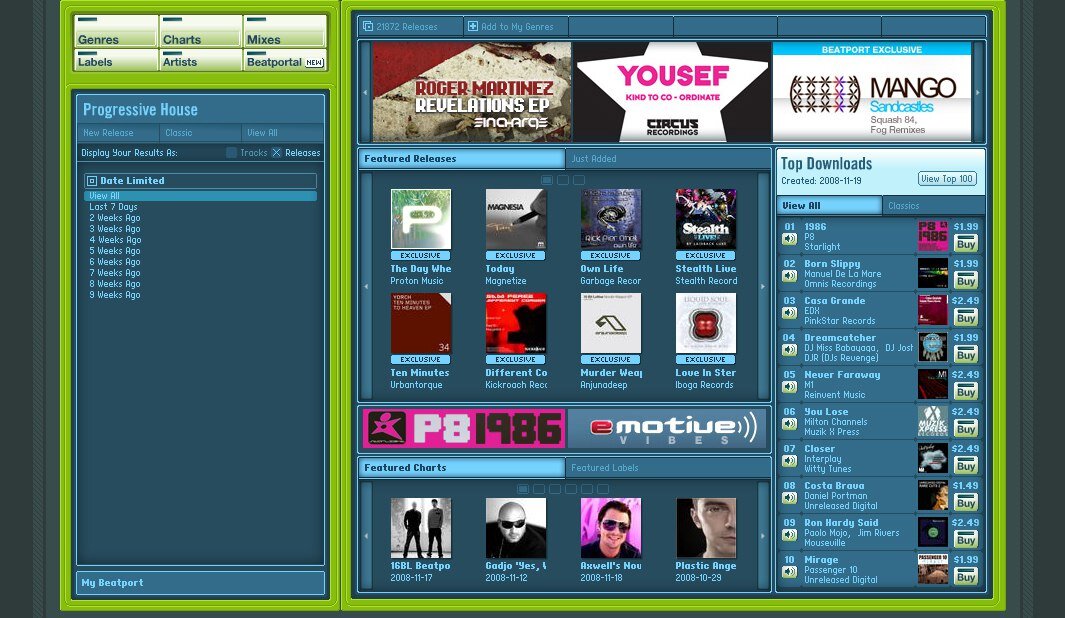The height and width of the screenshot is (618, 1065).
Task: Play preview of Ron Hardy Said
Action: point(789,535)
